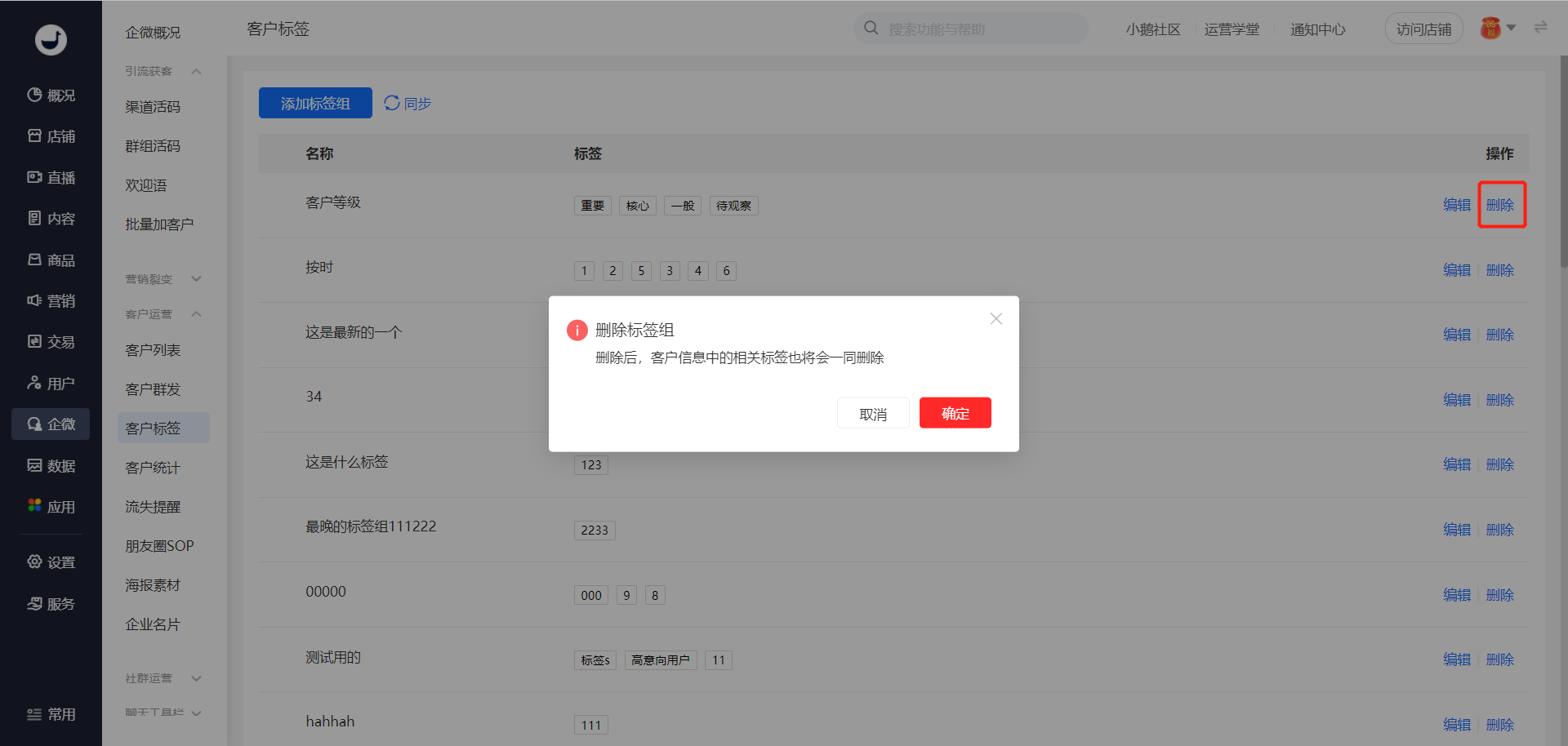Screen dimensions: 1568x746
Task: Click the user avatar icon
Action: [x=1490, y=29]
